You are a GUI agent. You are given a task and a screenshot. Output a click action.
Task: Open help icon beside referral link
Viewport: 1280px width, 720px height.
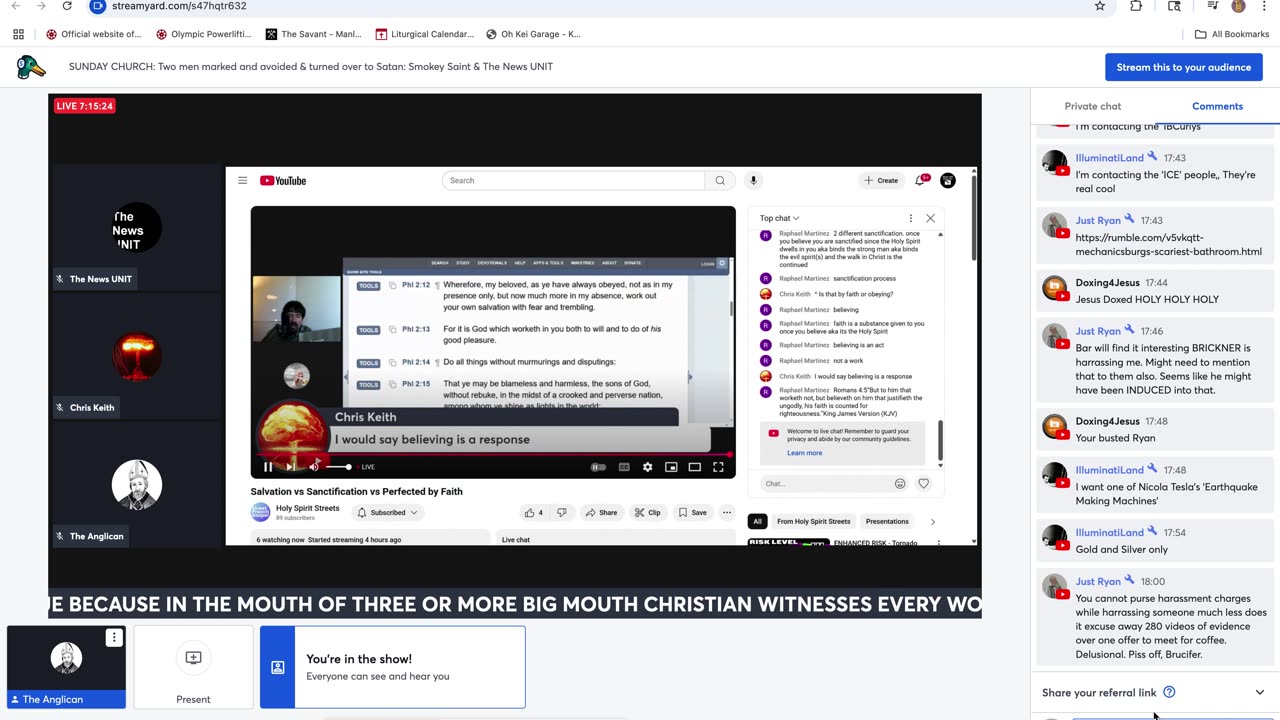[x=1169, y=692]
